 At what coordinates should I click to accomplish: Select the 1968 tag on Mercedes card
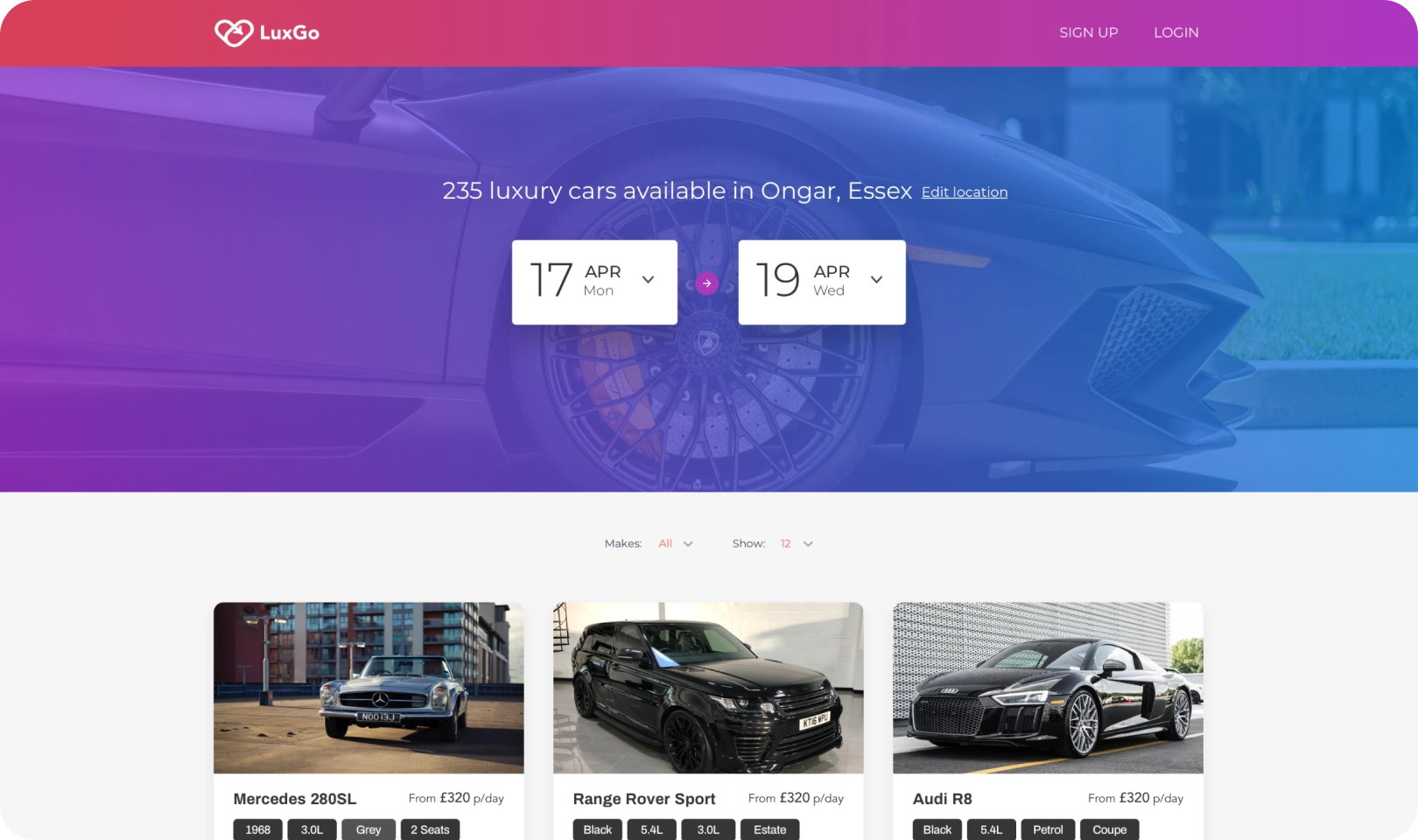pos(258,829)
